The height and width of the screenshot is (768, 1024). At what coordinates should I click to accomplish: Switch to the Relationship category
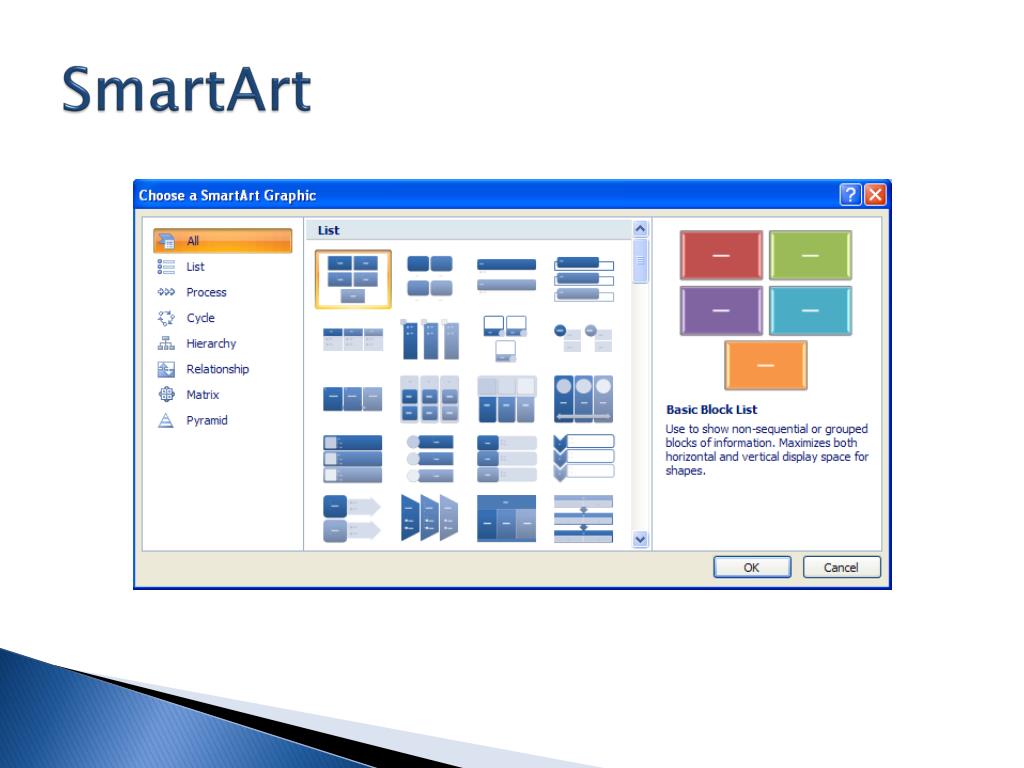[217, 369]
